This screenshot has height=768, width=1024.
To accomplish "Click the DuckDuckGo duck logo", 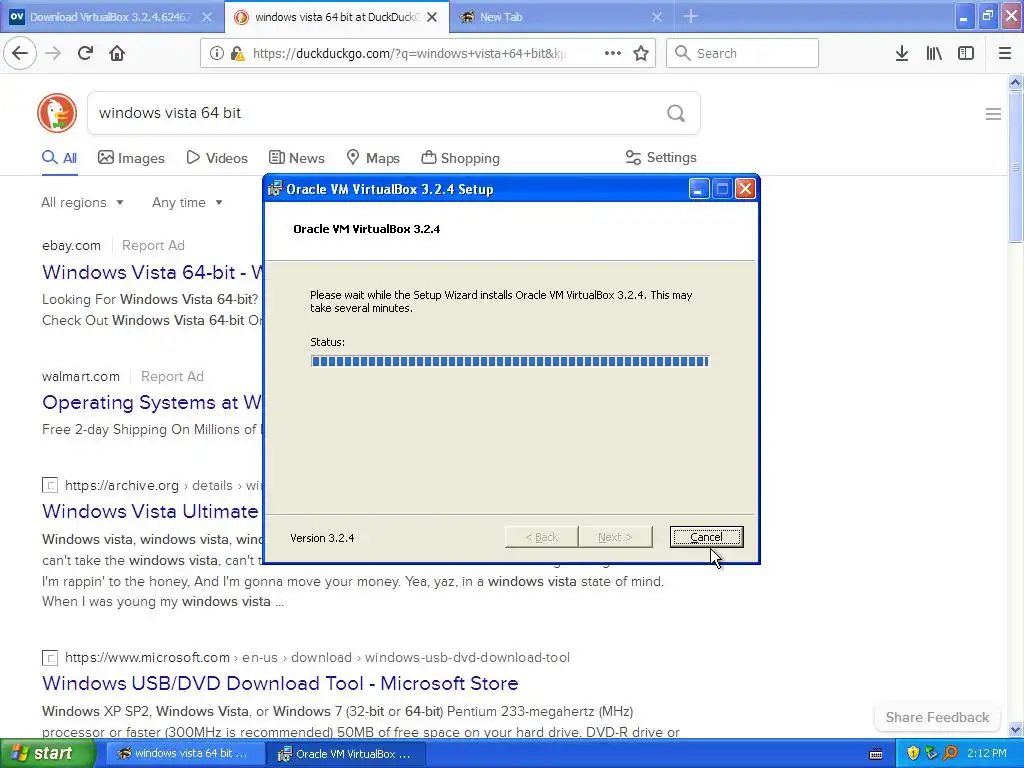I will (57, 113).
